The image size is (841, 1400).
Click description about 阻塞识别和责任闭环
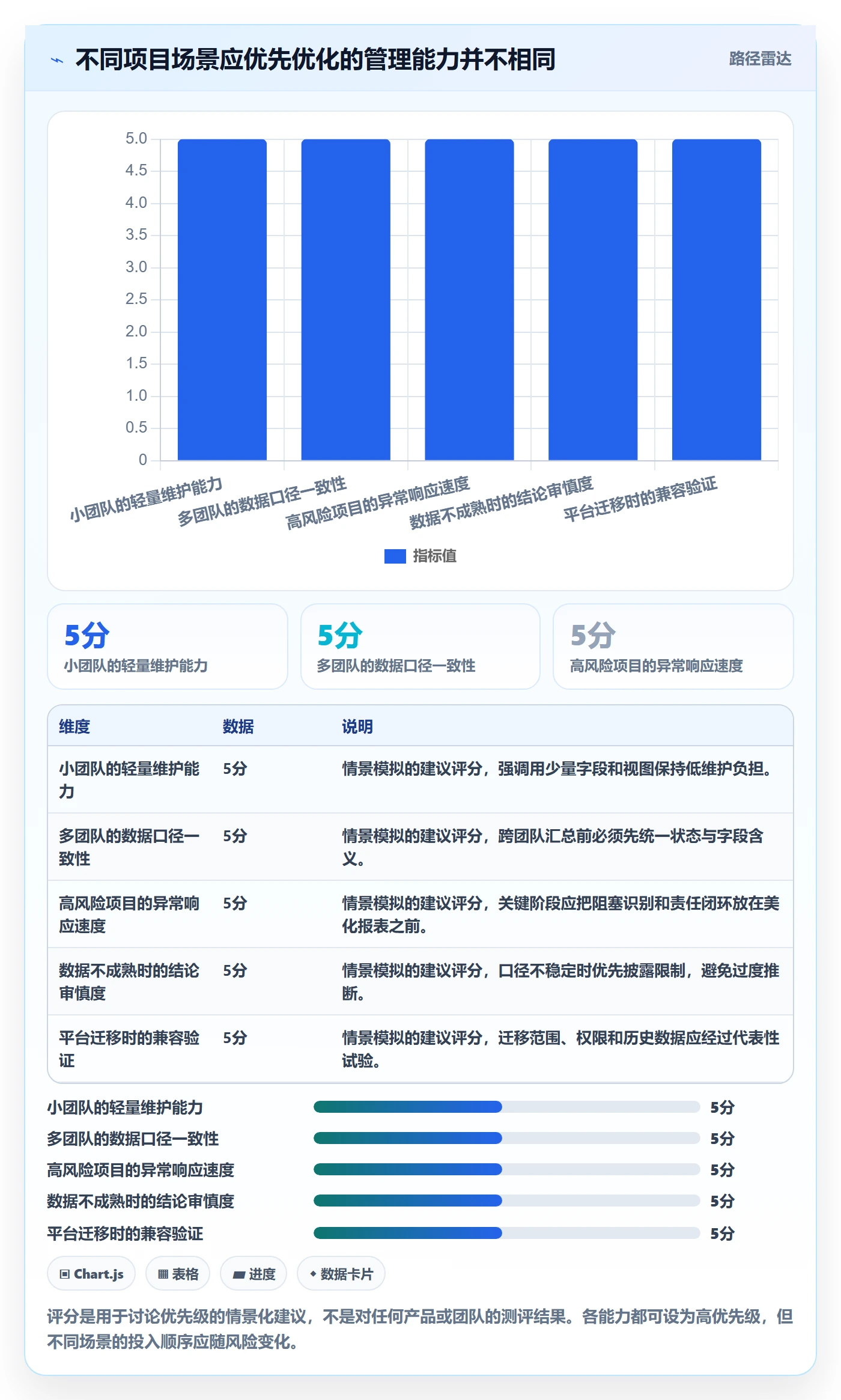point(561,915)
